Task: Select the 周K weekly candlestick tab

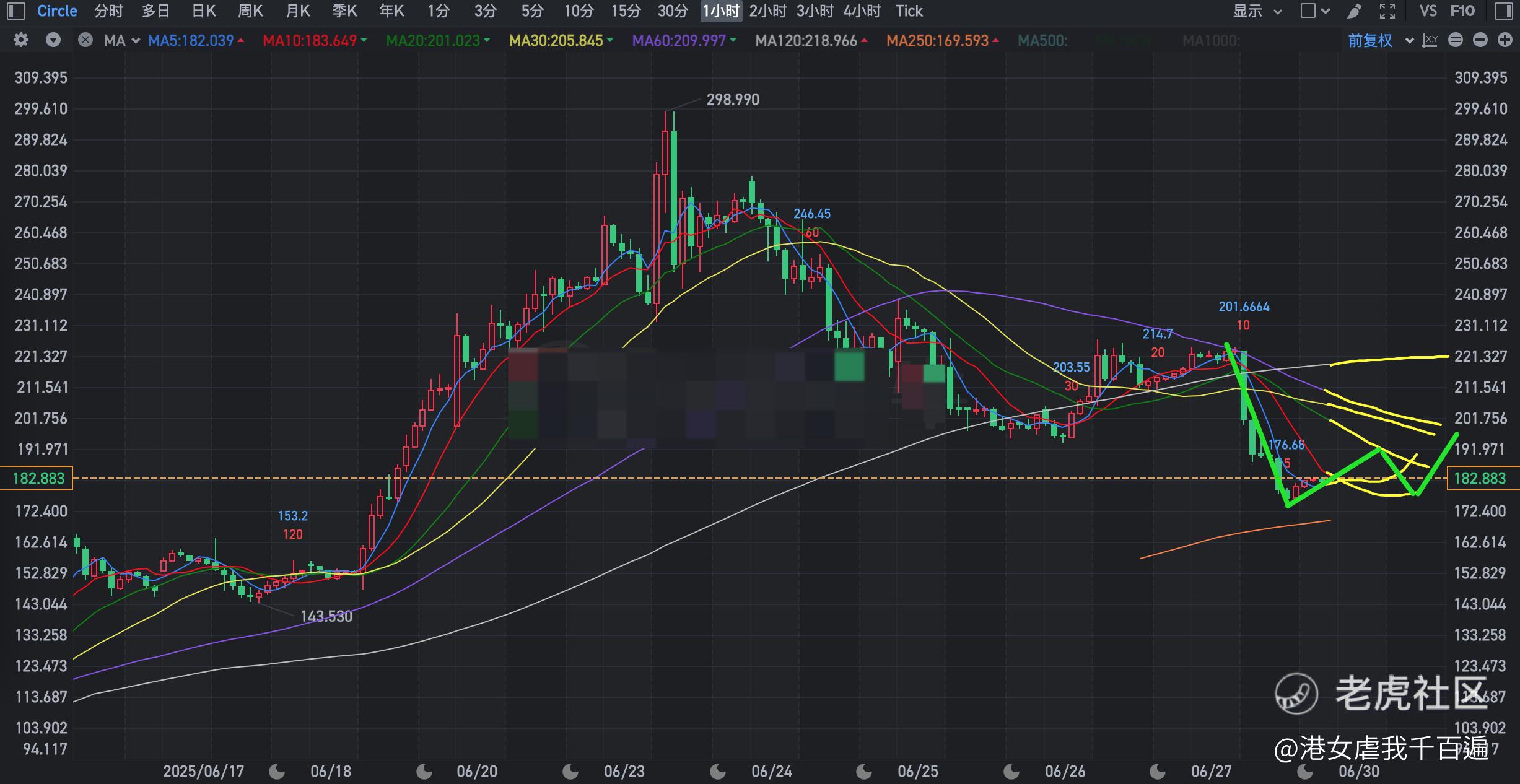Action: click(251, 11)
